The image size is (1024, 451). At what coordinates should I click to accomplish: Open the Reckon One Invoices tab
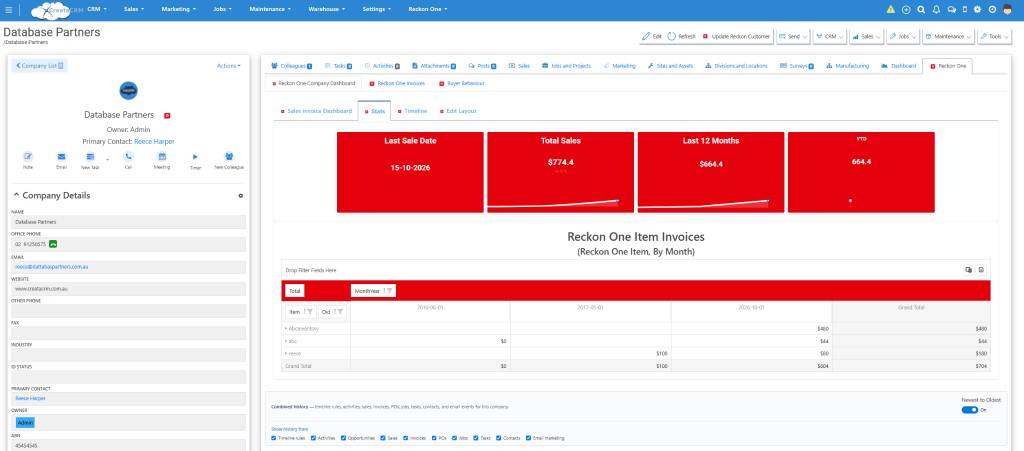(x=397, y=84)
